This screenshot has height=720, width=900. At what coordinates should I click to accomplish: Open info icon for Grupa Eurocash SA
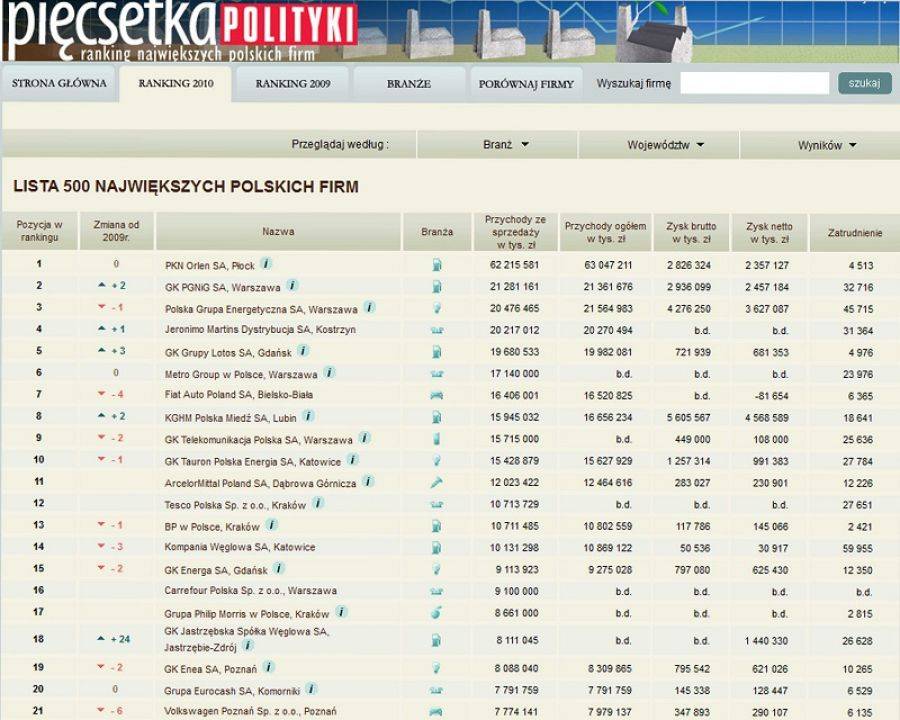[311, 688]
